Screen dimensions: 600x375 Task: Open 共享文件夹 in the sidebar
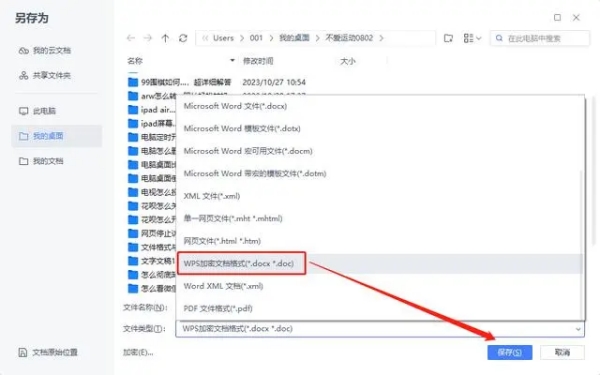coord(45,75)
